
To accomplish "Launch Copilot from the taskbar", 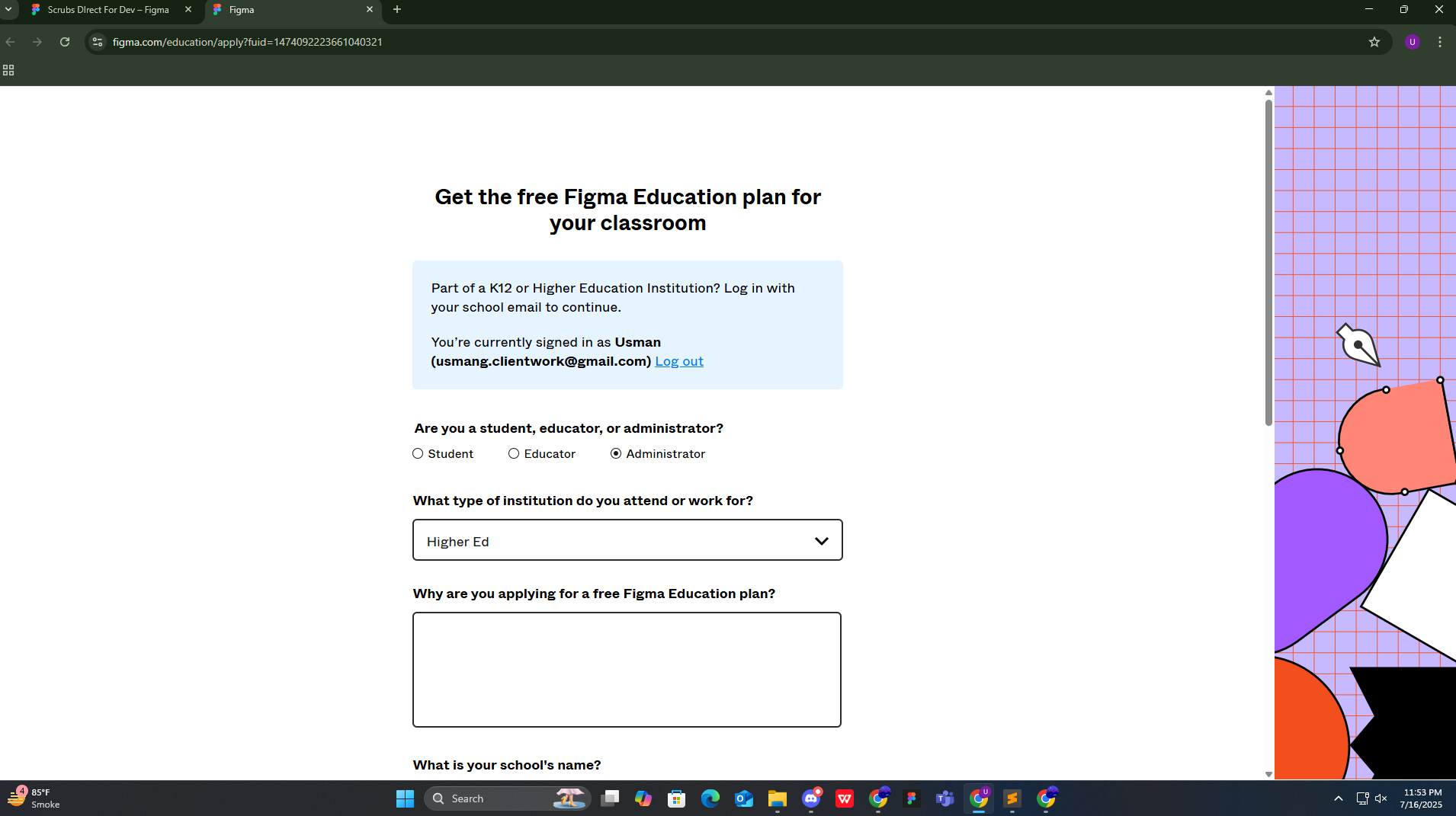I will pyautogui.click(x=643, y=798).
